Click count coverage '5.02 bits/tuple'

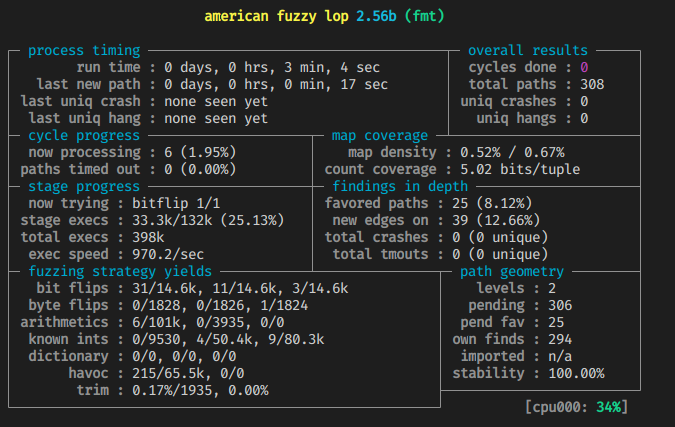pos(520,169)
